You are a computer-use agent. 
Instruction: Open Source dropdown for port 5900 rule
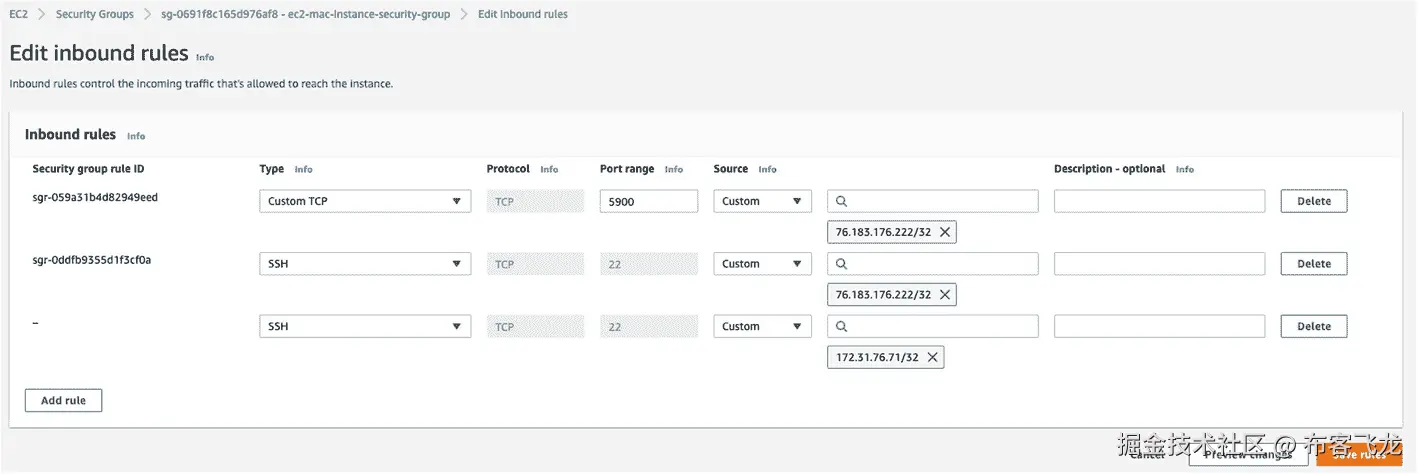point(762,202)
